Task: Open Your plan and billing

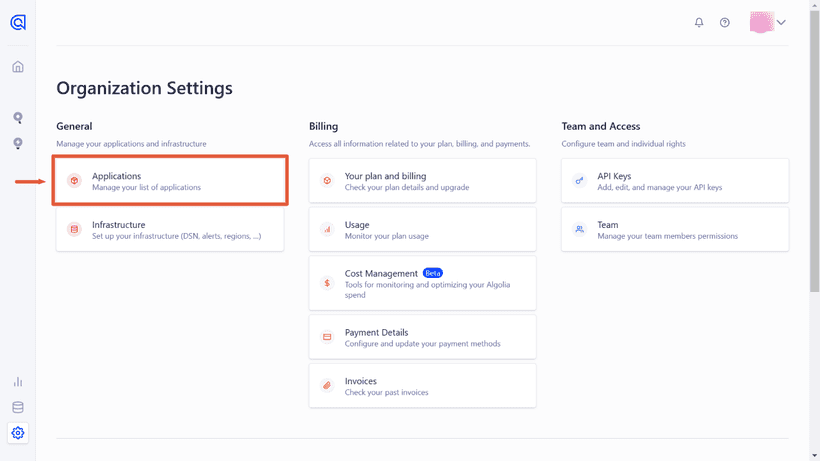Action: click(x=423, y=180)
